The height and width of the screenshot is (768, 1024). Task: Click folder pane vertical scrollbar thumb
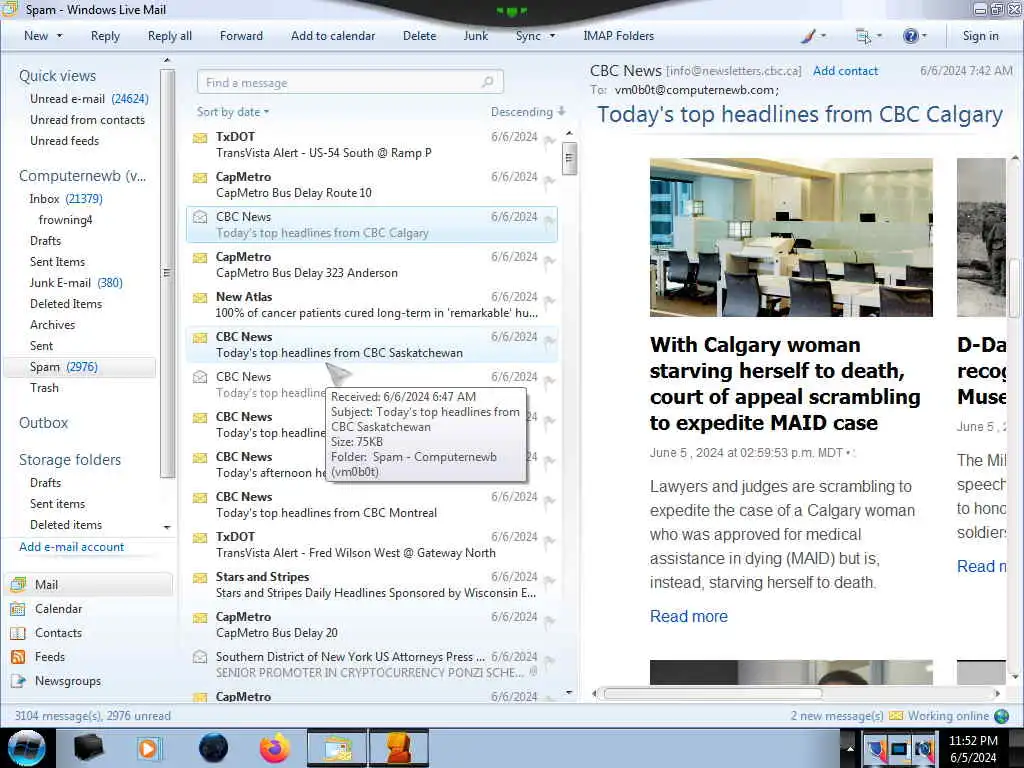tap(167, 272)
